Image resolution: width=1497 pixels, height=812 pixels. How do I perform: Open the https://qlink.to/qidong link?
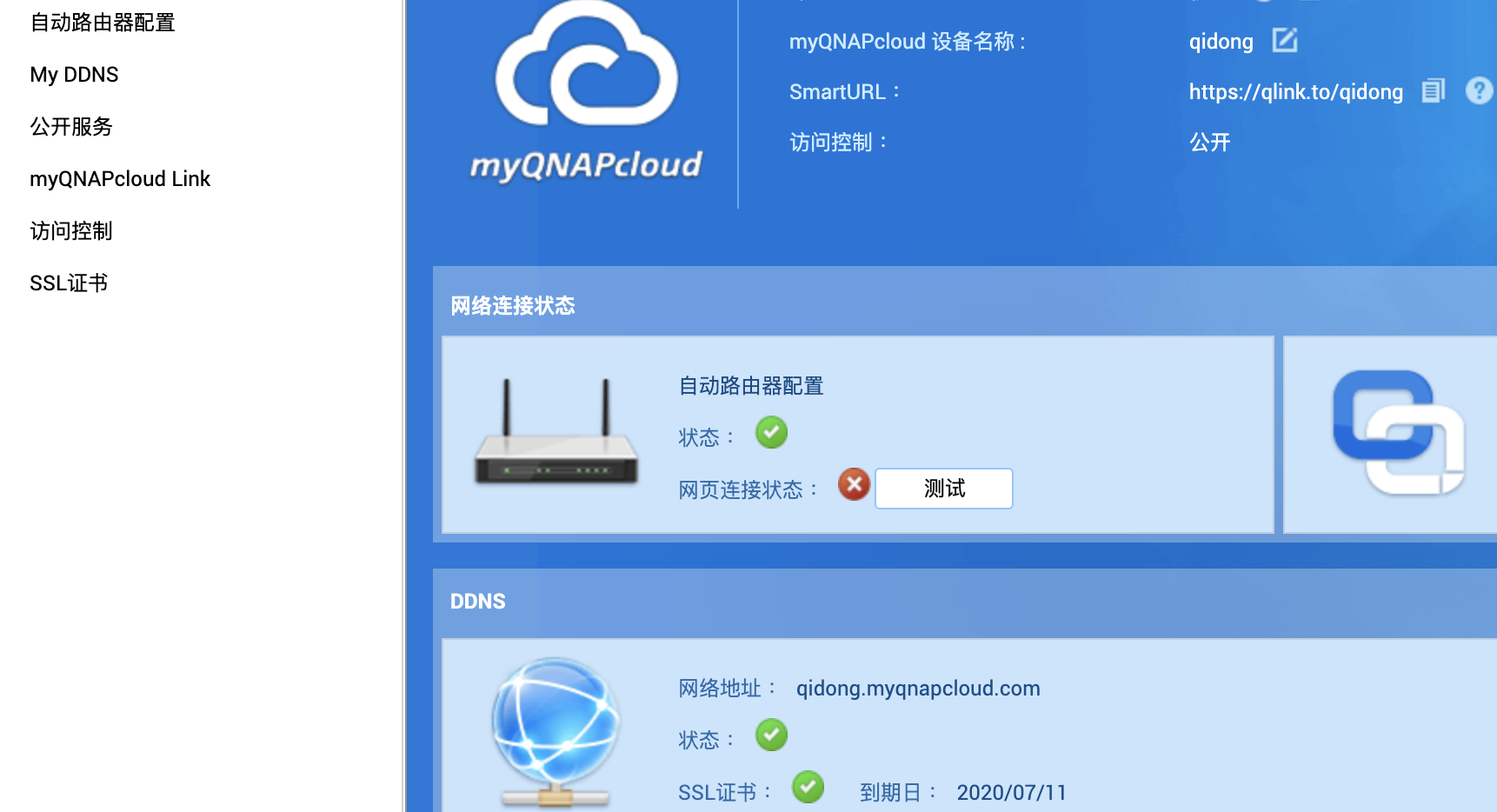pos(1295,92)
